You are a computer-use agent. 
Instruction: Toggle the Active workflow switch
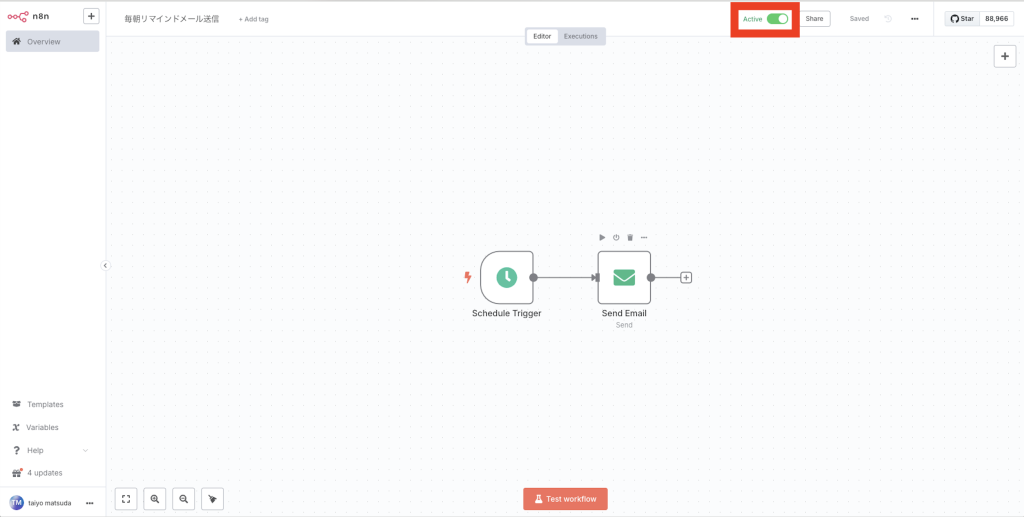[x=777, y=19]
